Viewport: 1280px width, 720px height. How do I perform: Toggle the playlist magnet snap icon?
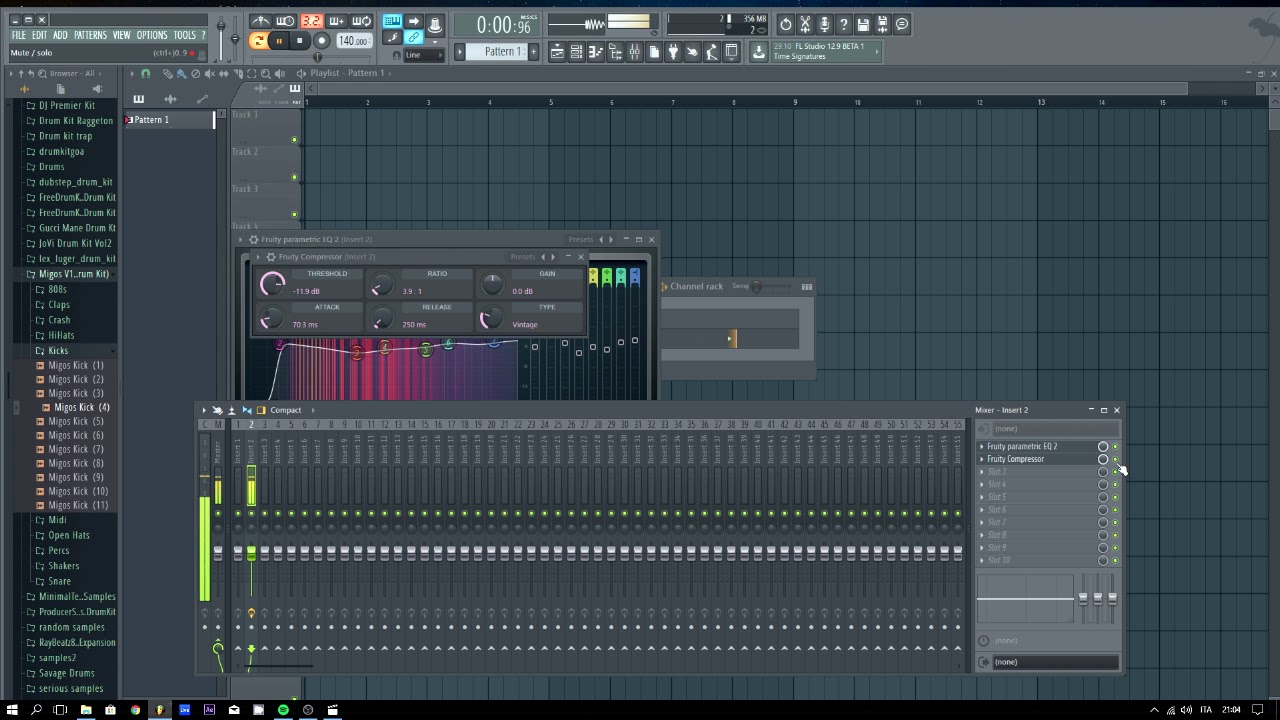pos(146,73)
